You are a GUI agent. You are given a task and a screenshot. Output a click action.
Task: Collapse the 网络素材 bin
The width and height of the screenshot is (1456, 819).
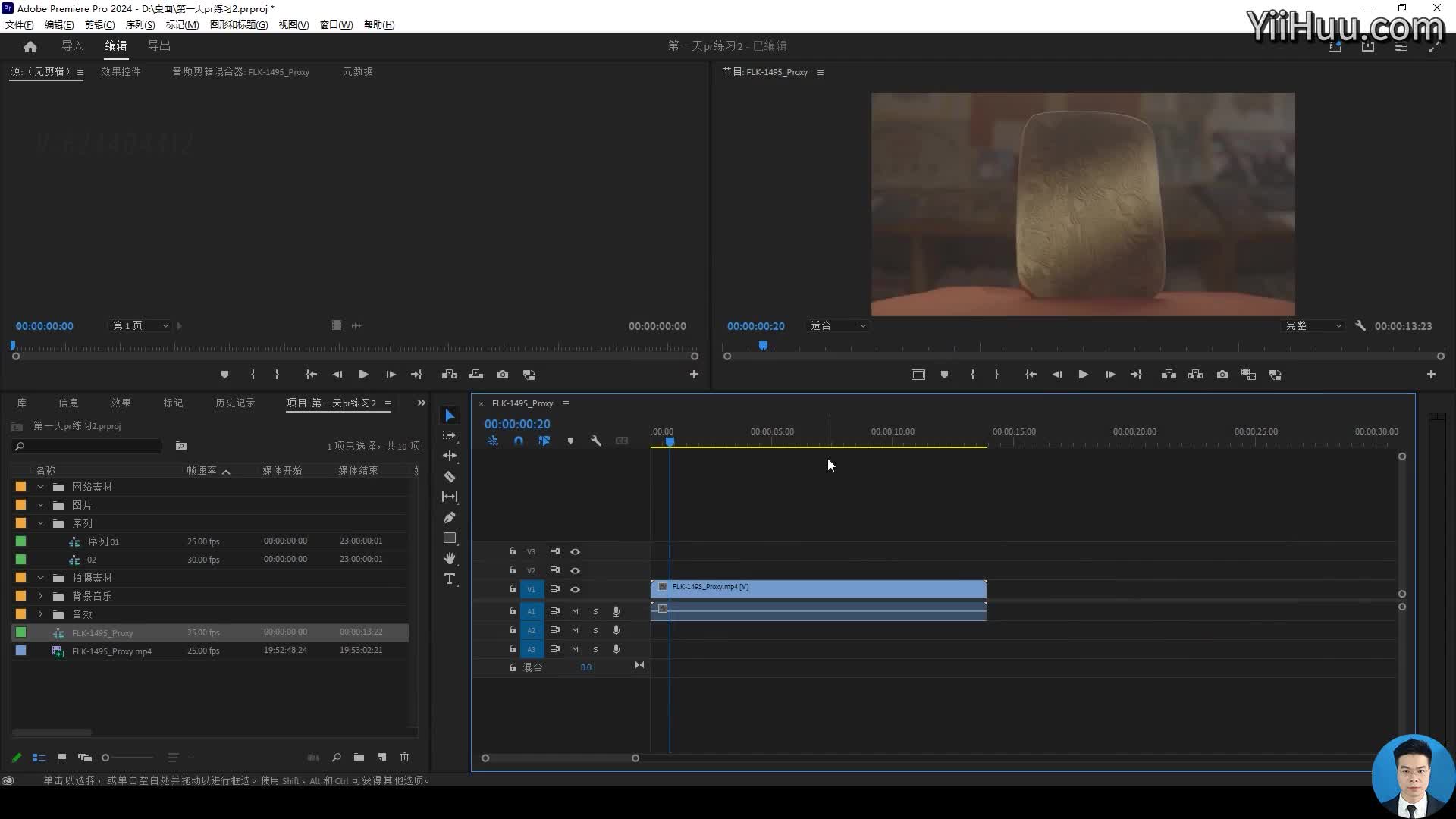(x=40, y=487)
